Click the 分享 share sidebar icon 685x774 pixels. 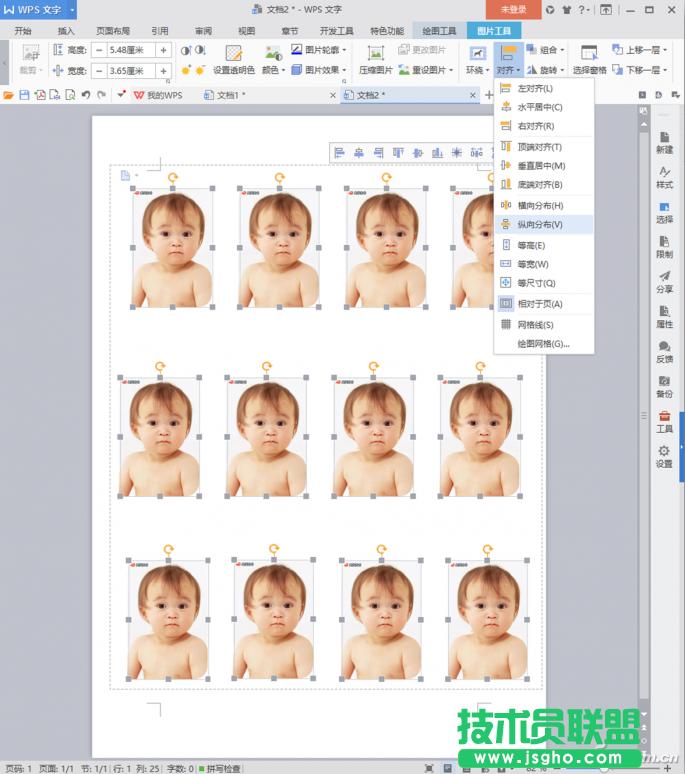(664, 282)
